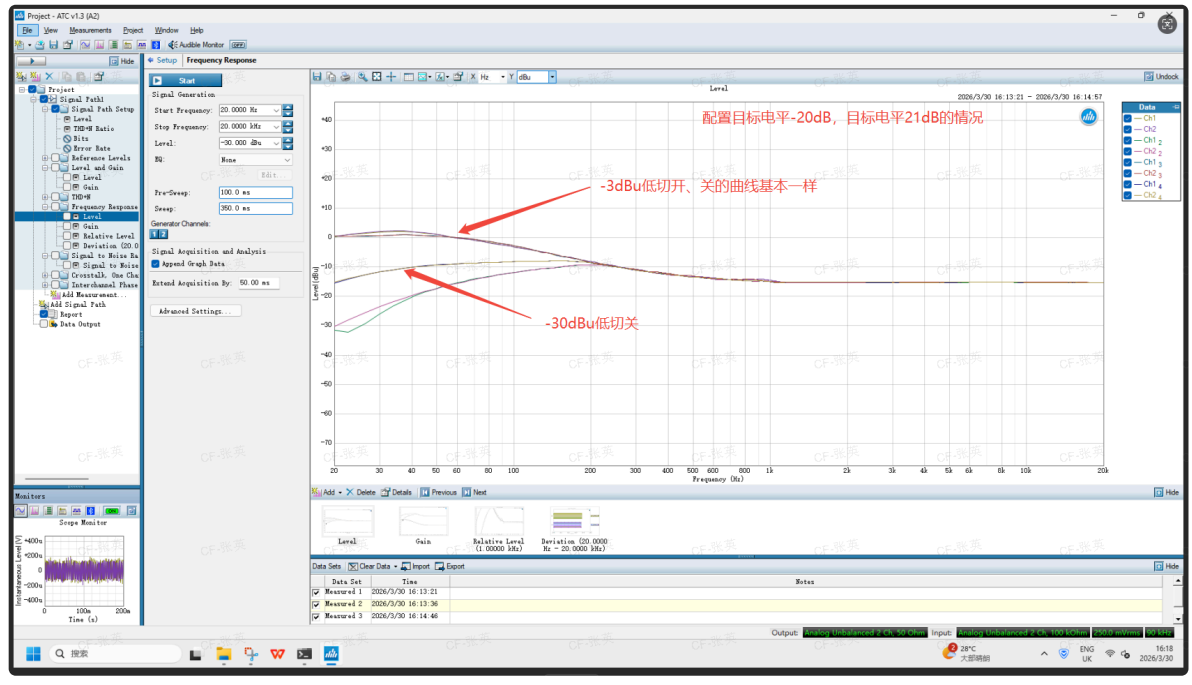Toggle the Report checkbox in project tree

click(43, 315)
